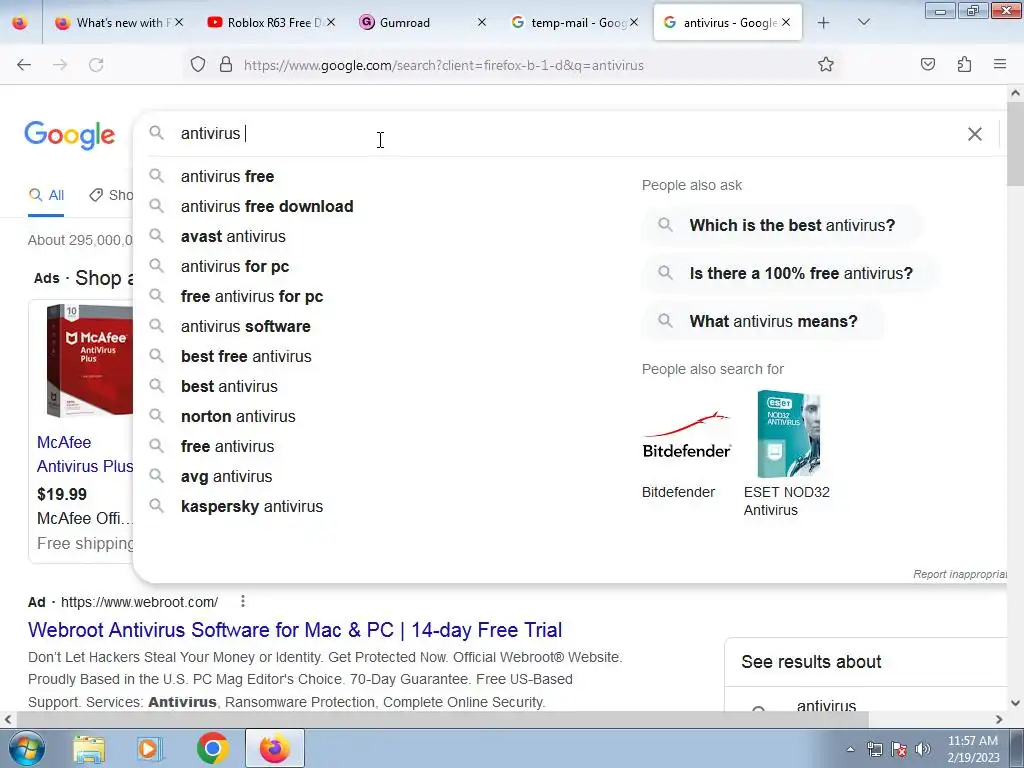Click the horizontal scrollbar right arrow
This screenshot has width=1024, height=768.
[999, 719]
